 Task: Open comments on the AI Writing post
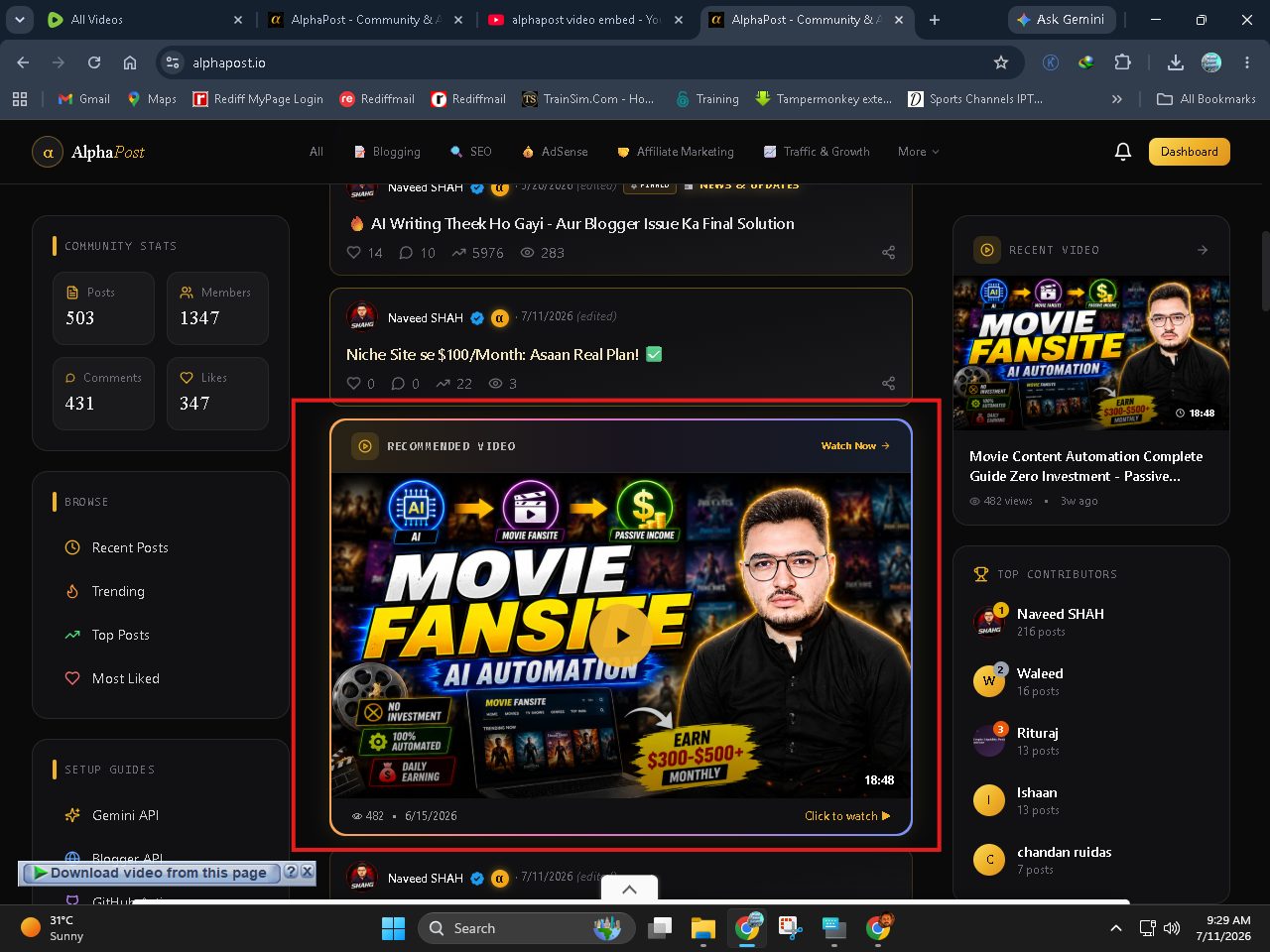[406, 253]
